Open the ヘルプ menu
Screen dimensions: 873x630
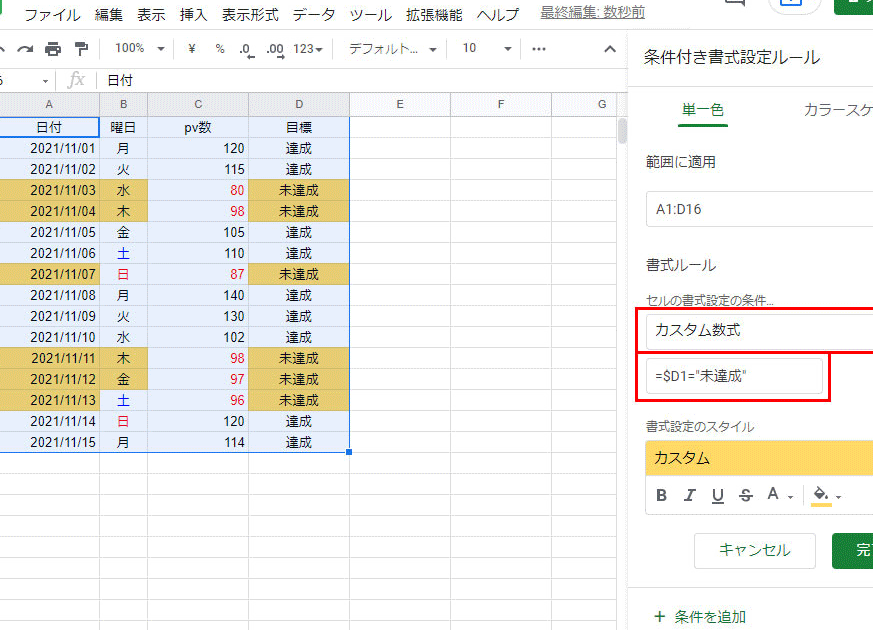498,15
